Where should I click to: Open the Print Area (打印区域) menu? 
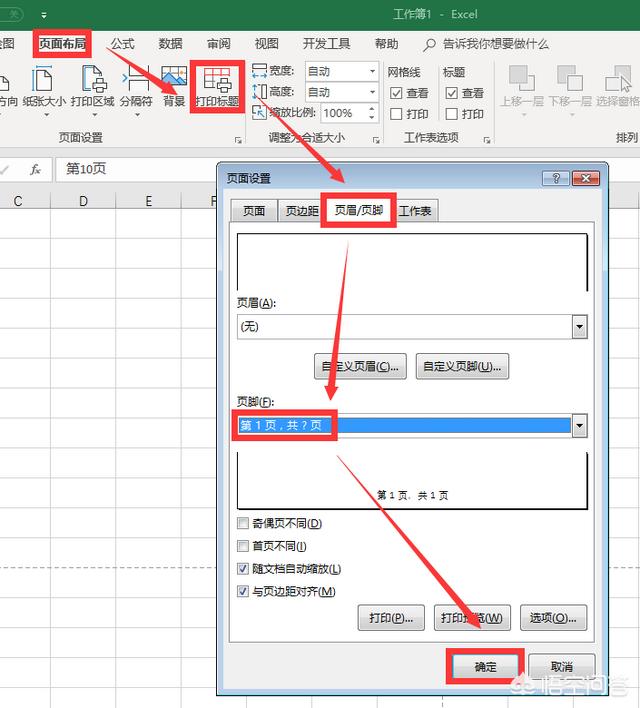point(93,90)
